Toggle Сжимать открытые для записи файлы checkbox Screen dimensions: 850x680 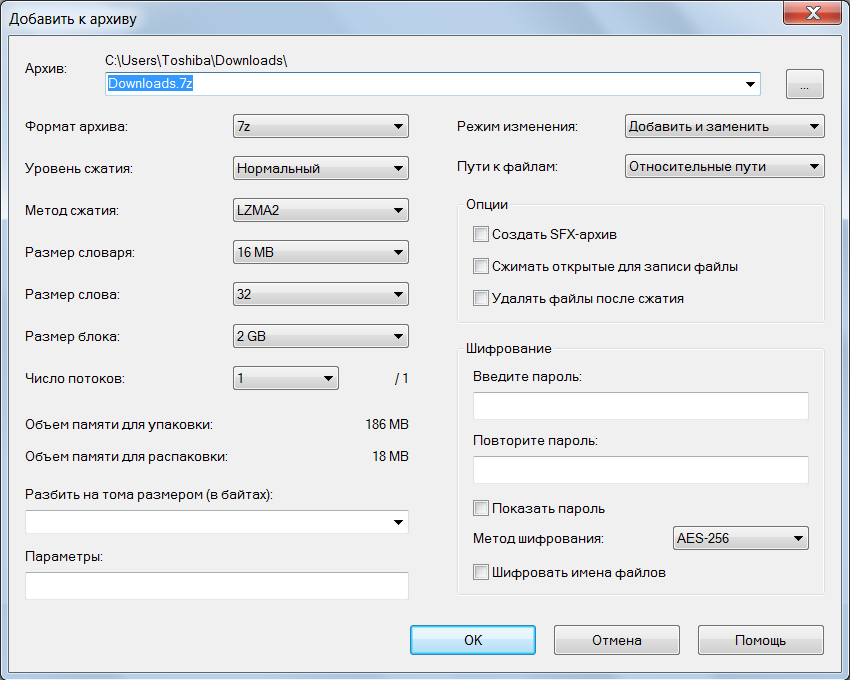pos(481,267)
